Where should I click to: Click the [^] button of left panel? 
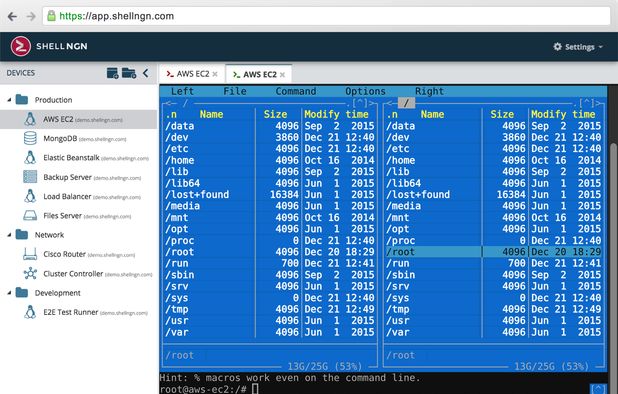[359, 104]
